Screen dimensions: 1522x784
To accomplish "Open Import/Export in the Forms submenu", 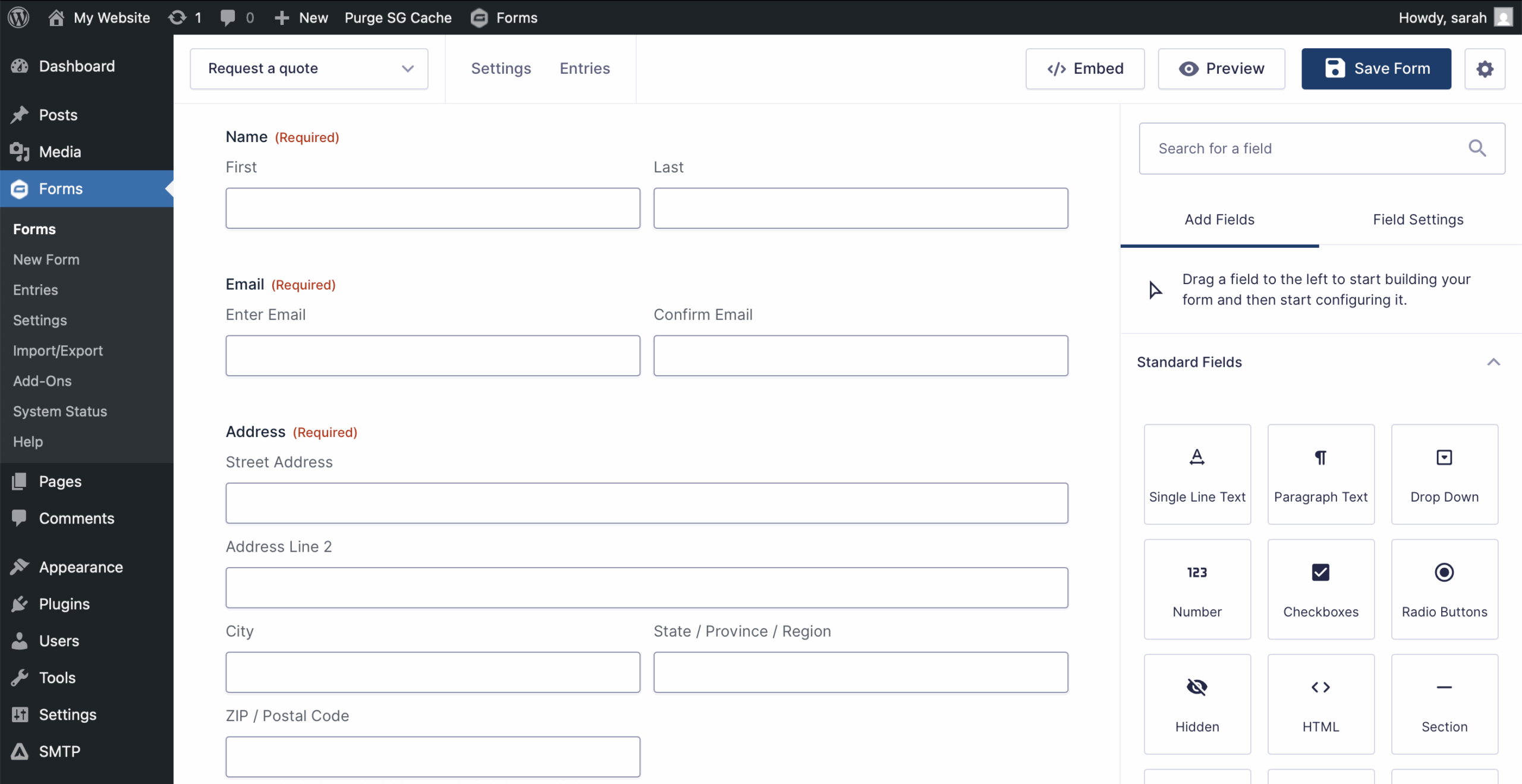I will pyautogui.click(x=58, y=351).
